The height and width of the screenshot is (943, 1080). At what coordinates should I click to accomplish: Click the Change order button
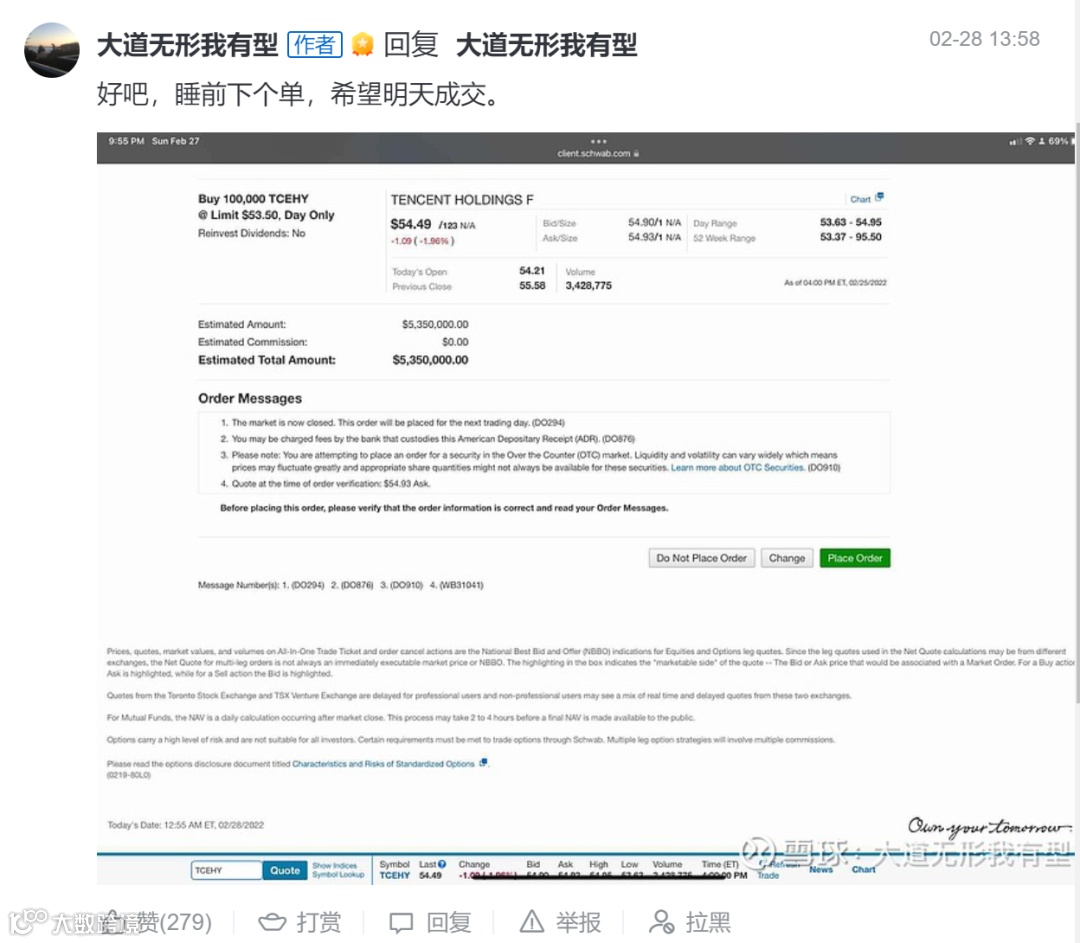pos(787,558)
